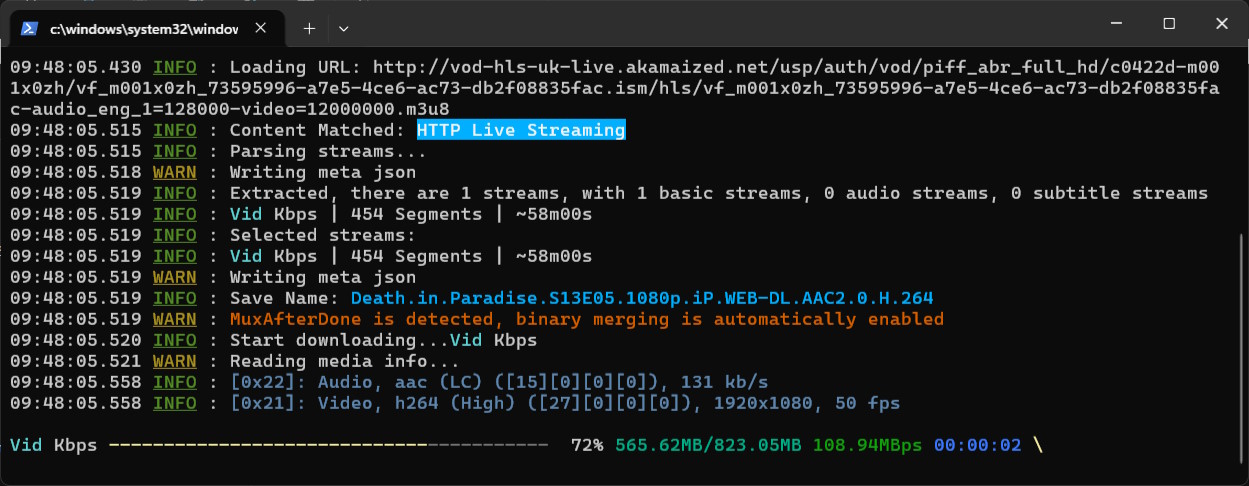Image resolution: width=1249 pixels, height=486 pixels.
Task: Open a new tab with the plus button
Action: (309, 29)
